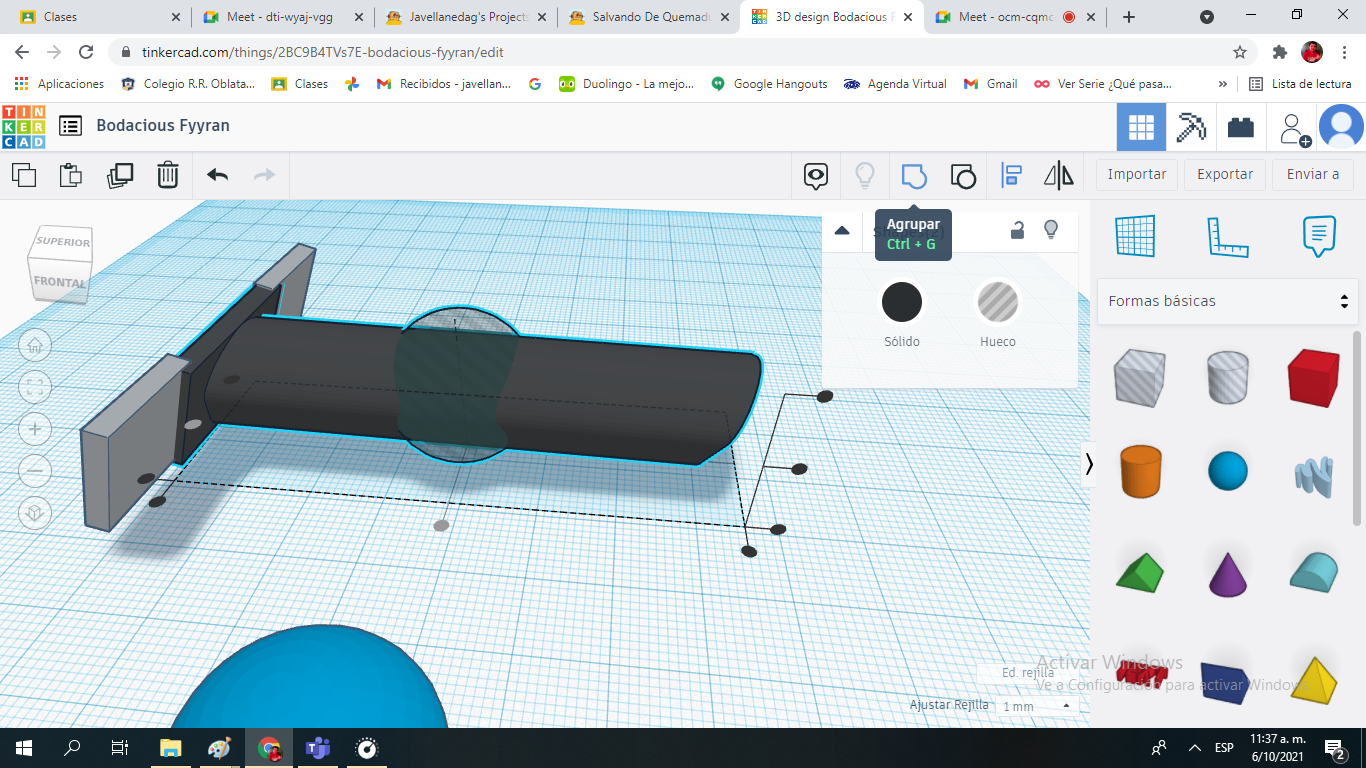Screen dimensions: 1366x768
Task: Undo the last action
Action: pos(218,175)
